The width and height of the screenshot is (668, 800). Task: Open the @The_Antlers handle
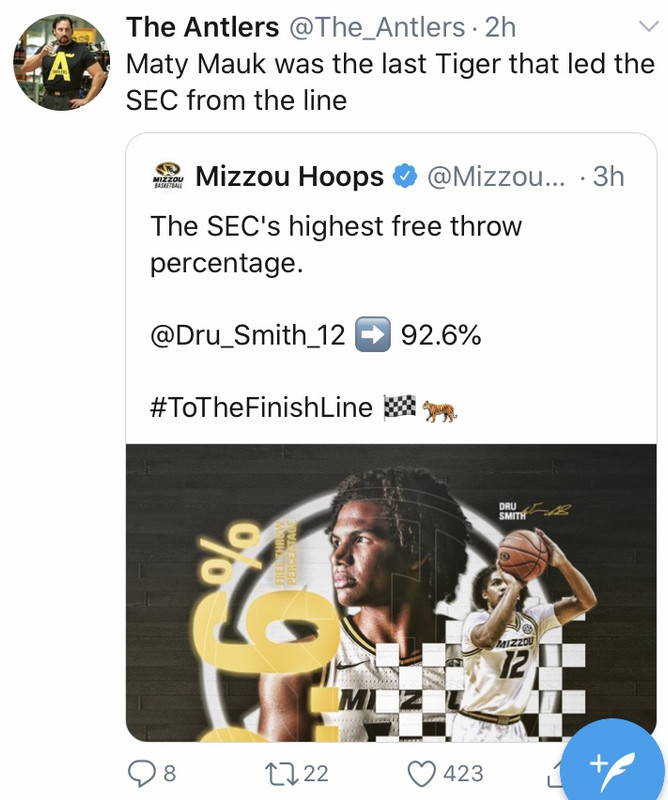tap(377, 28)
